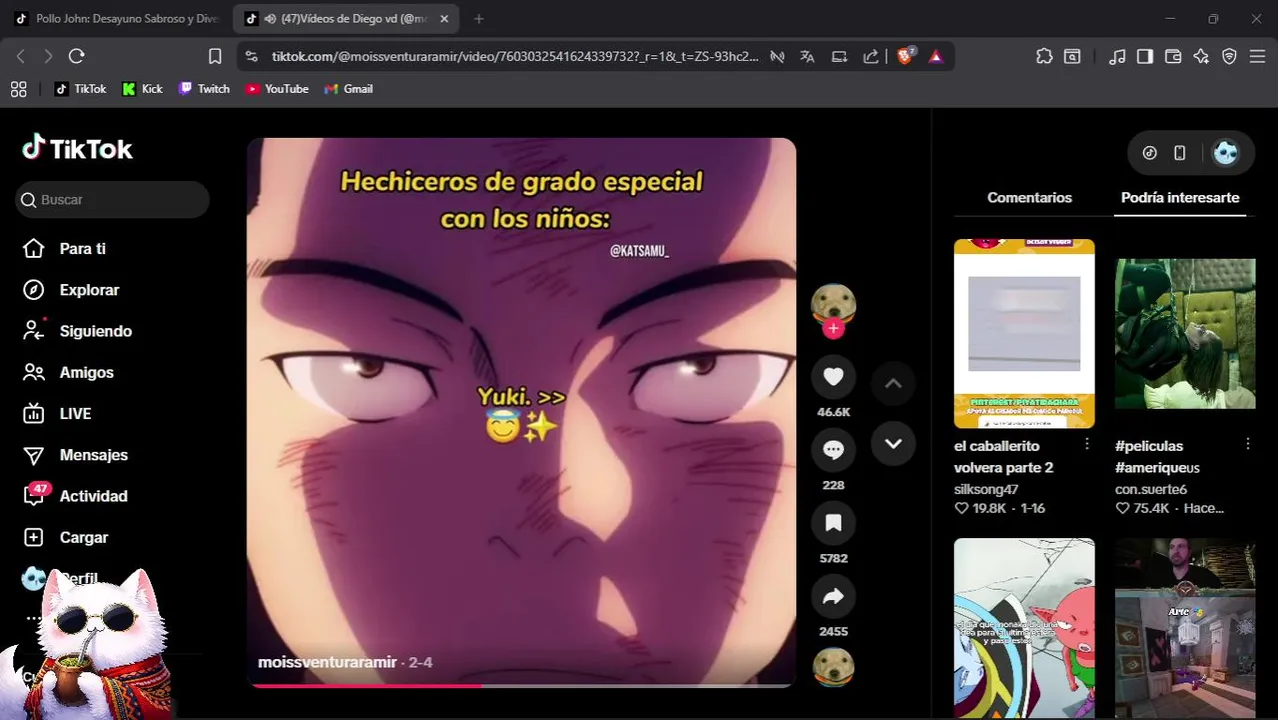Open the Para ti home feed
This screenshot has width=1278, height=720.
82,248
